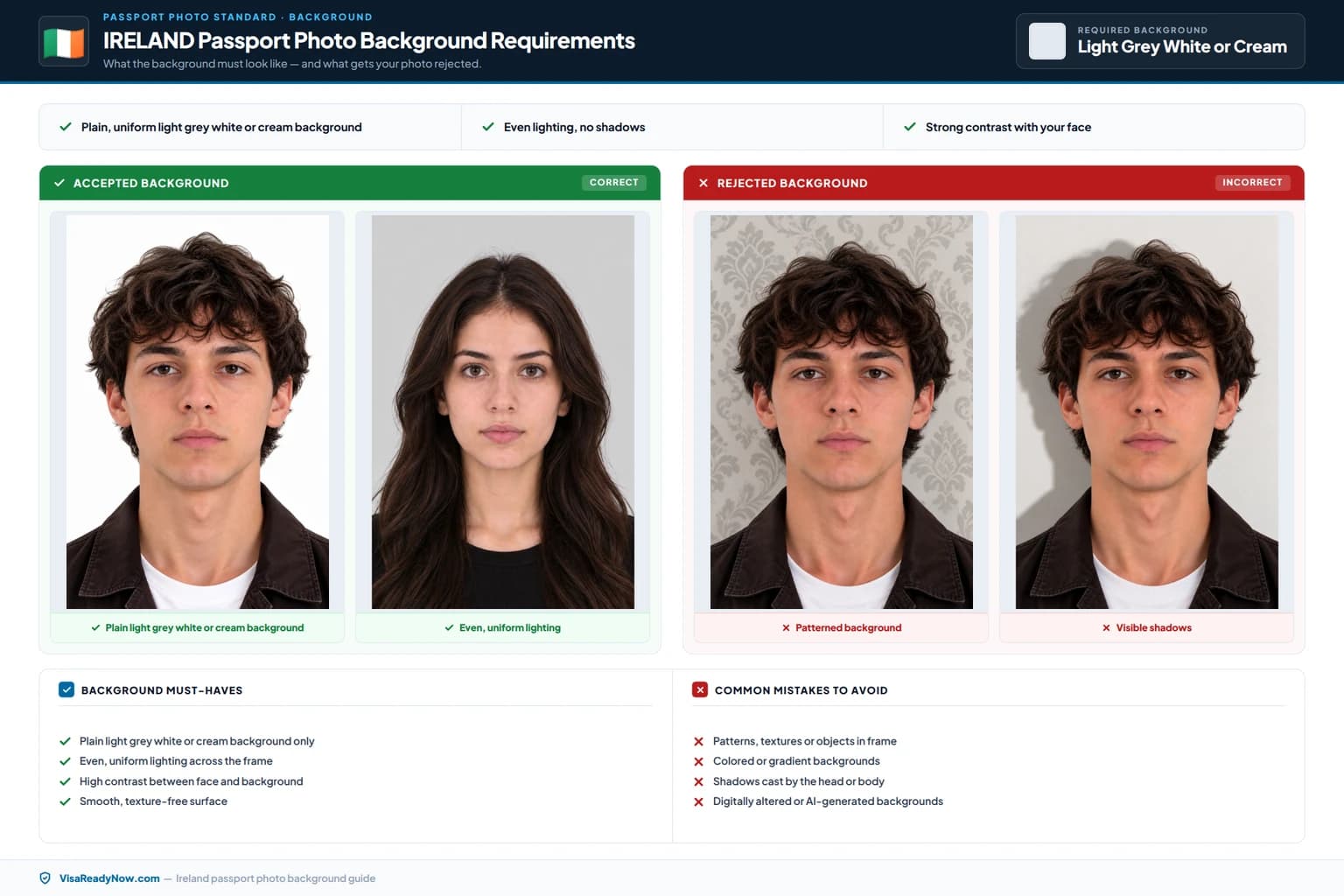The height and width of the screenshot is (896, 1344).
Task: Click the 'Patterned background' caption
Action: pyautogui.click(x=848, y=628)
